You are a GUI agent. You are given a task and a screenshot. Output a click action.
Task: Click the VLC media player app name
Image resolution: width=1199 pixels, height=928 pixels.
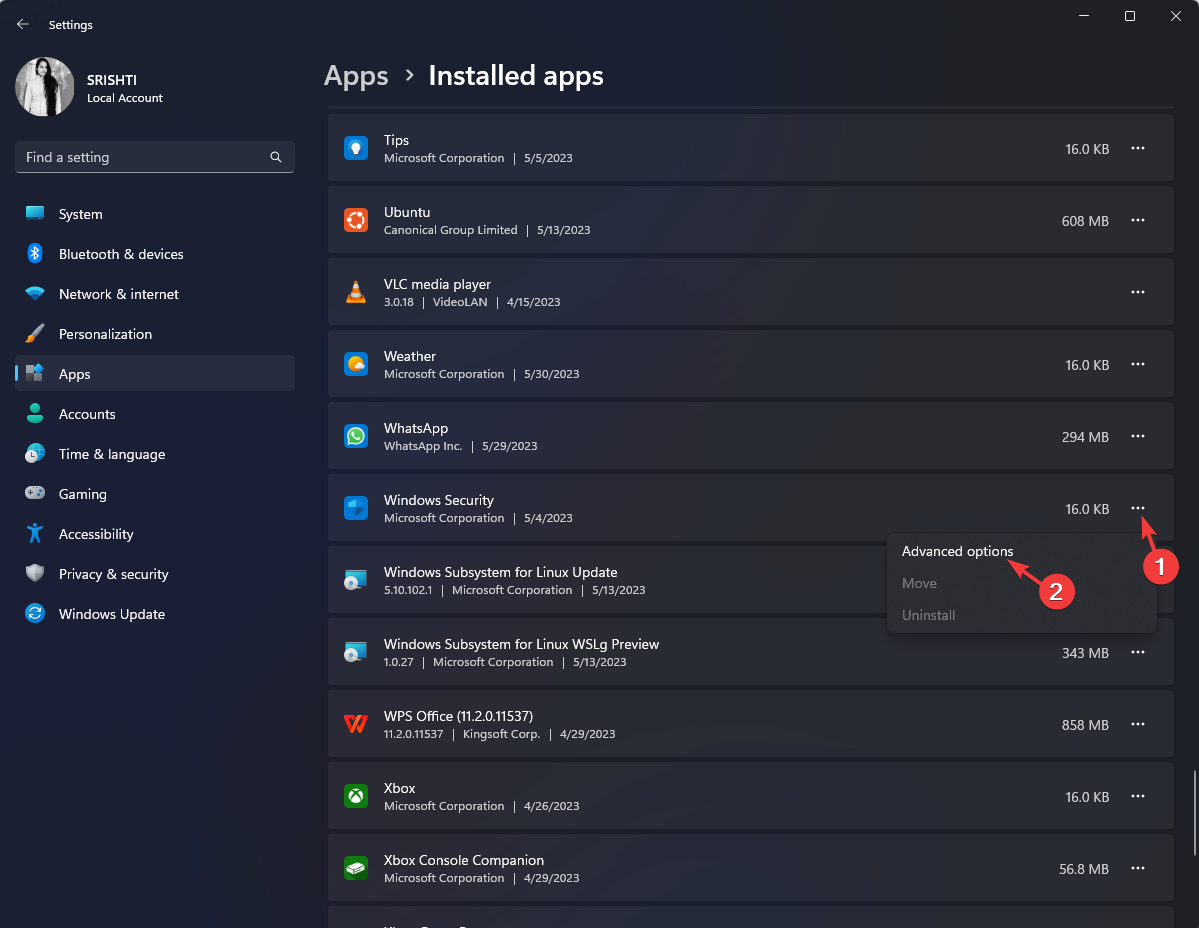tap(437, 284)
